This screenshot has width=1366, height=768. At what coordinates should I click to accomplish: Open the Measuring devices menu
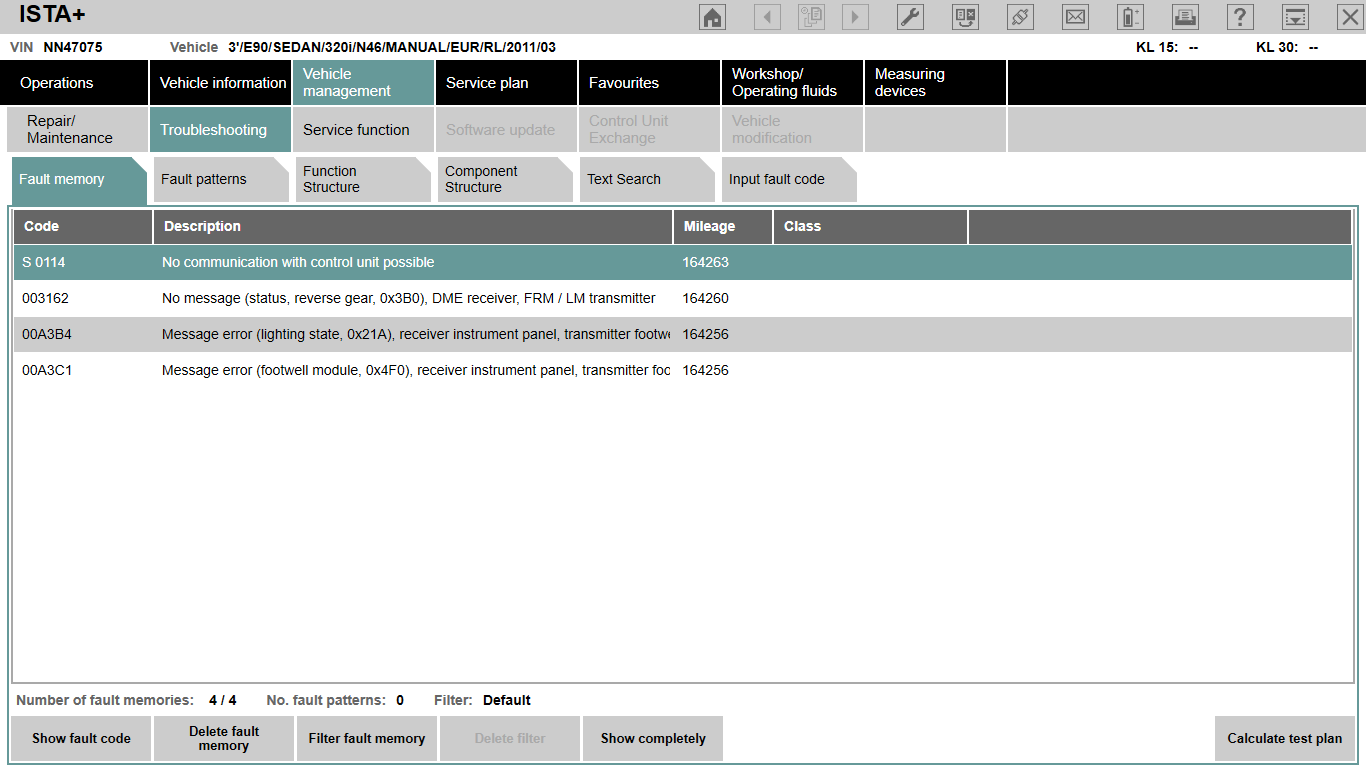click(936, 83)
